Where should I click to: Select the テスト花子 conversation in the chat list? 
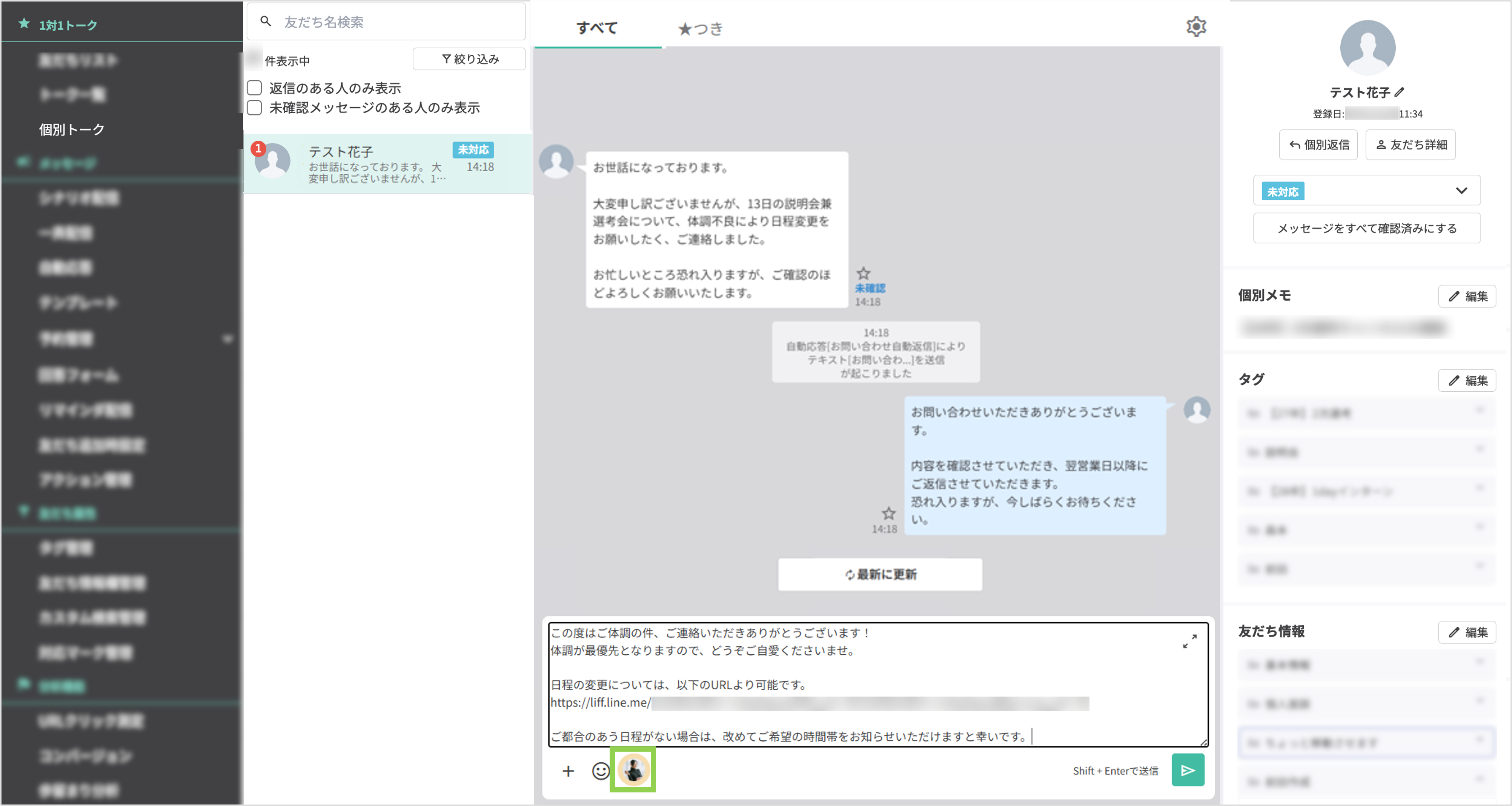(x=387, y=163)
